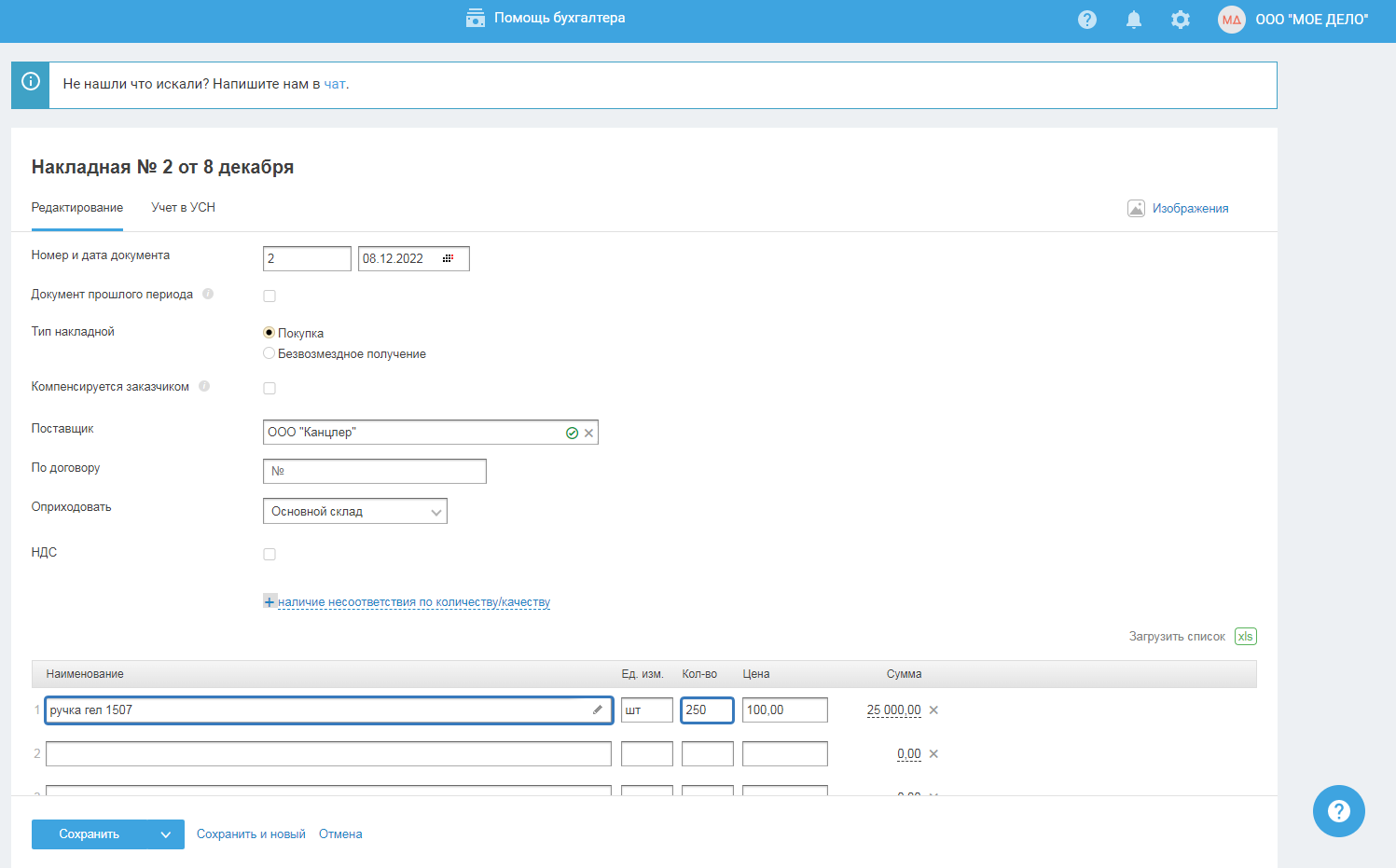Expand the Сохранить button dropdown arrow
The width and height of the screenshot is (1396, 868).
click(165, 834)
